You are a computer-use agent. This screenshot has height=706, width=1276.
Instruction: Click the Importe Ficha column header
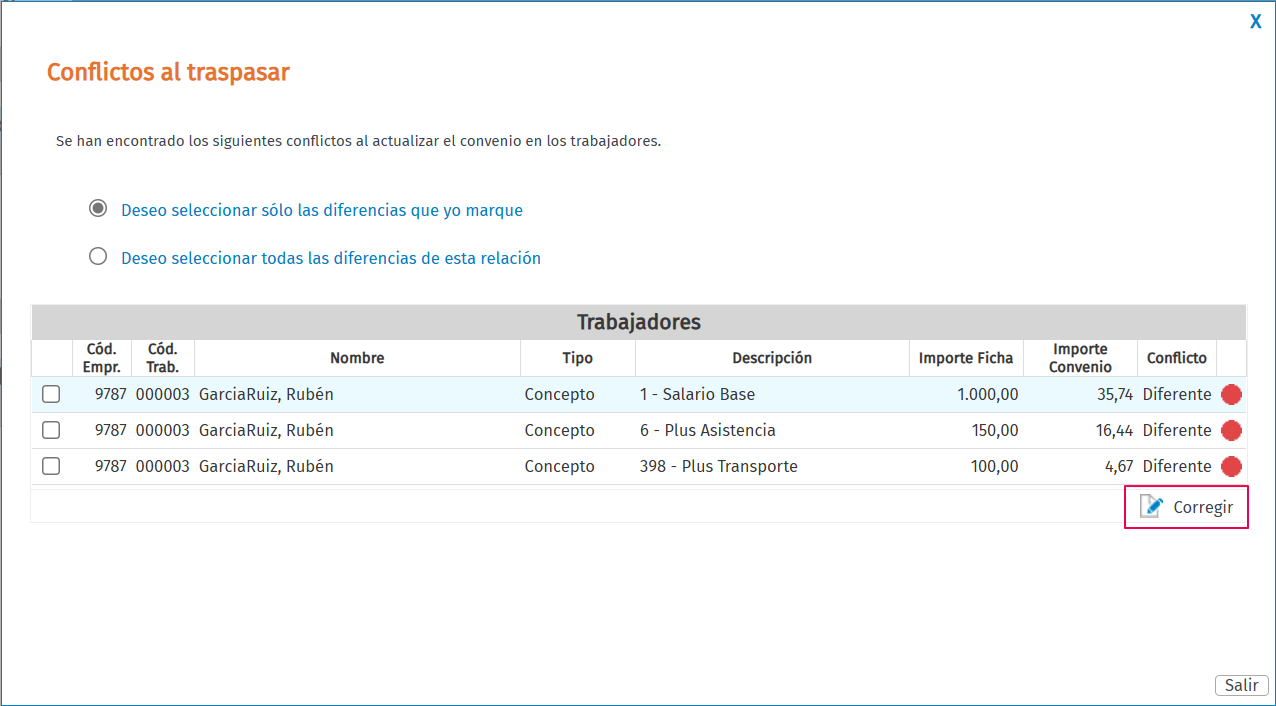(x=966, y=358)
